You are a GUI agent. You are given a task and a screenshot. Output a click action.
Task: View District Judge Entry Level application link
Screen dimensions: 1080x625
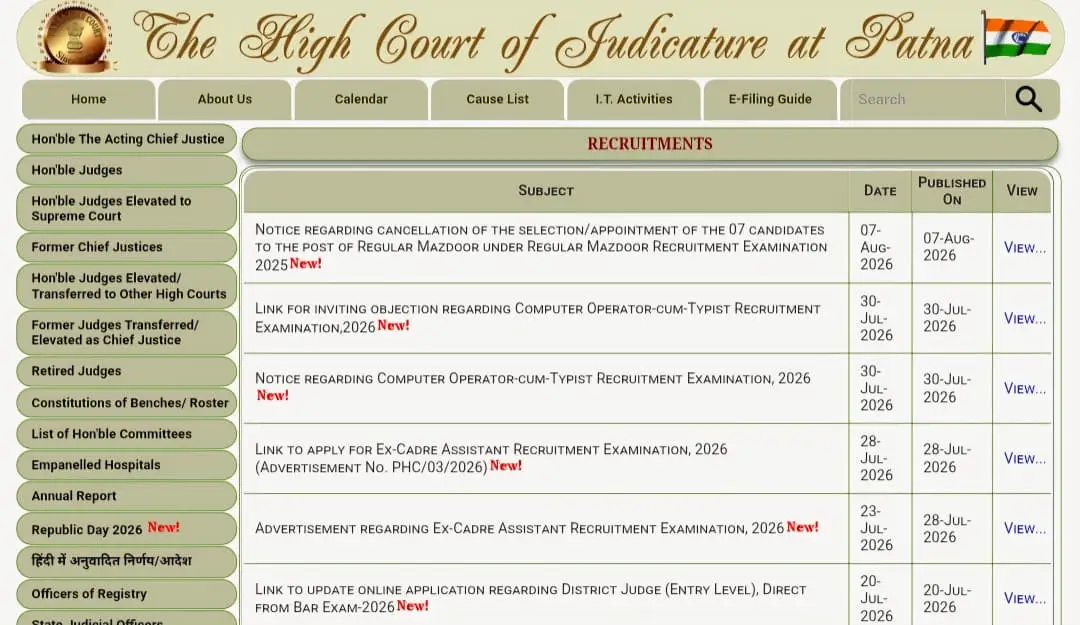1024,598
